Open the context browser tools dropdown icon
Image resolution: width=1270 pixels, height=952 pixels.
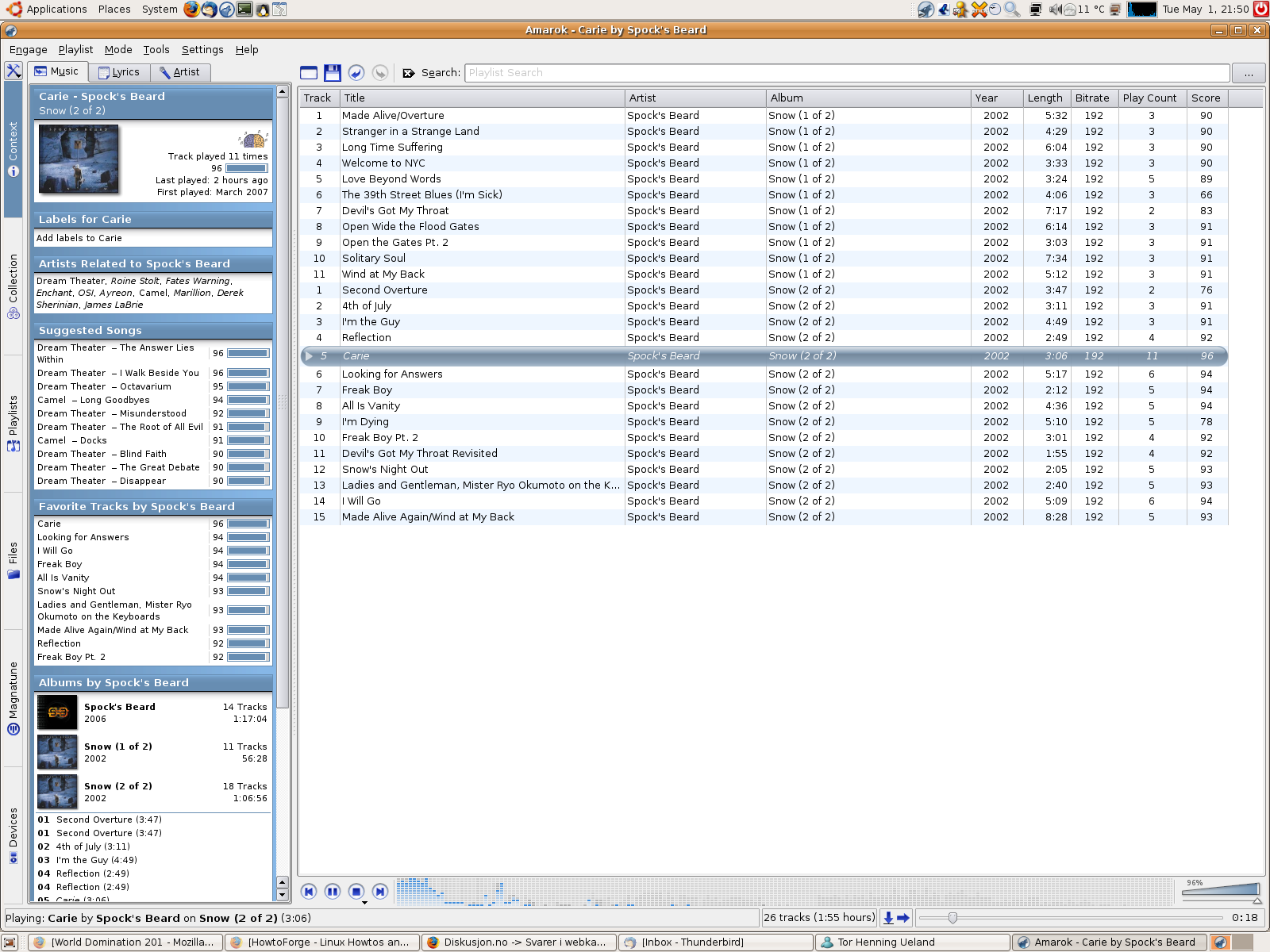tap(13, 71)
